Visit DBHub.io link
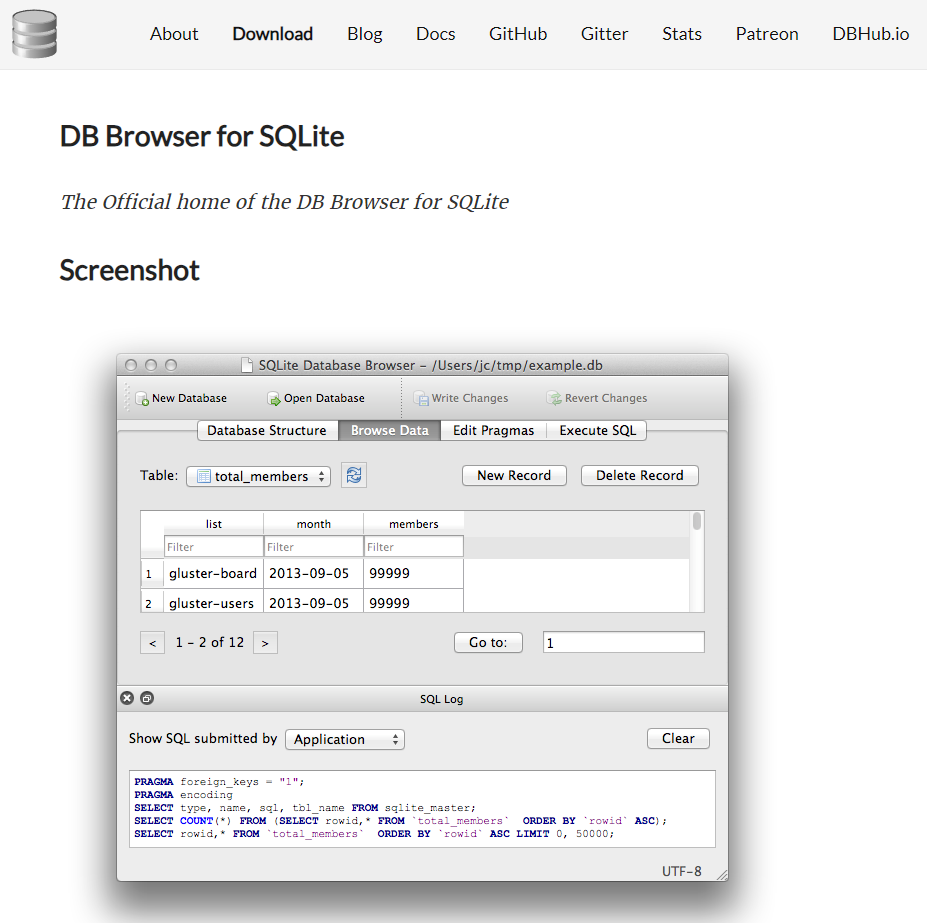The height and width of the screenshot is (923, 927). 870,34
